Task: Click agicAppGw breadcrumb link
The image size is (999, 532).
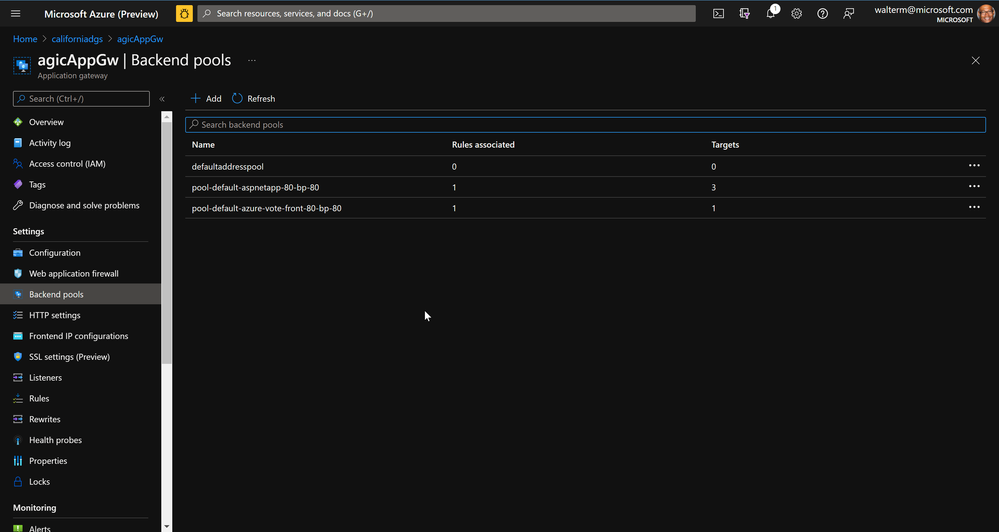Action: click(x=140, y=39)
